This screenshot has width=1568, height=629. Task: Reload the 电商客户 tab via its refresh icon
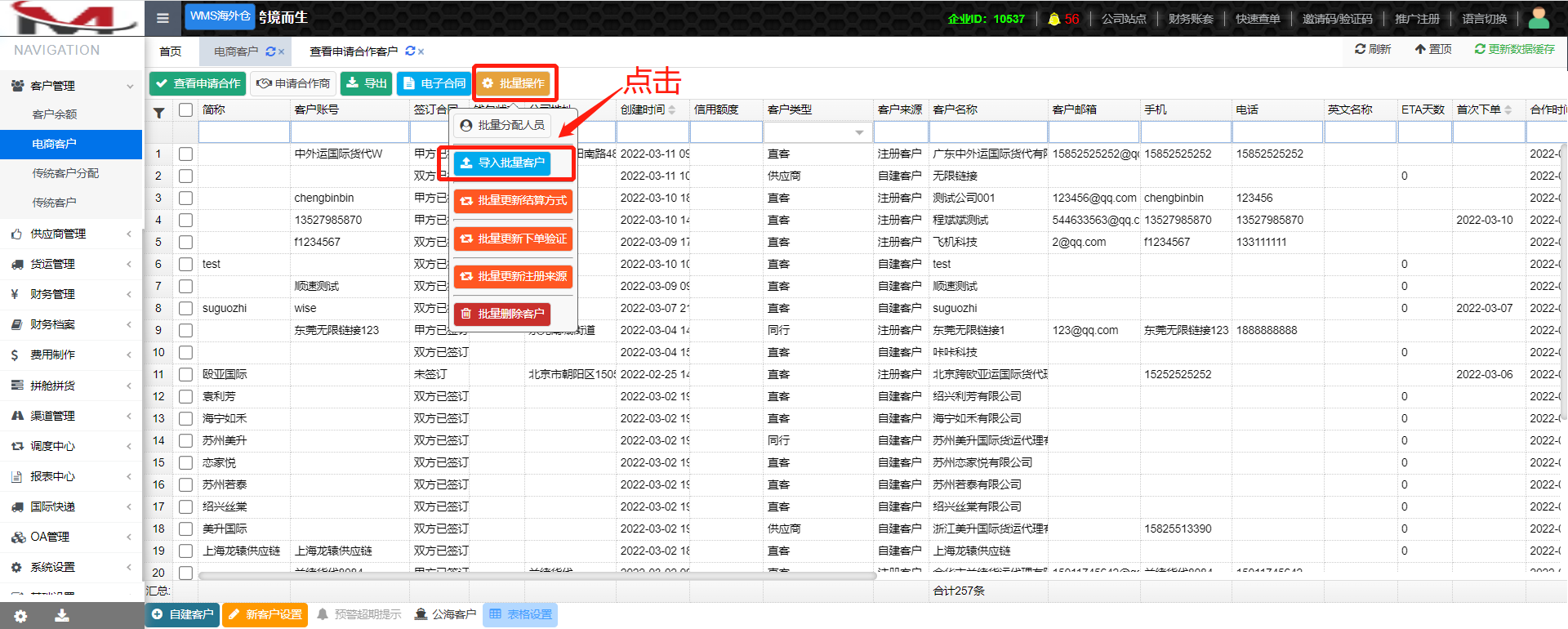pyautogui.click(x=270, y=51)
